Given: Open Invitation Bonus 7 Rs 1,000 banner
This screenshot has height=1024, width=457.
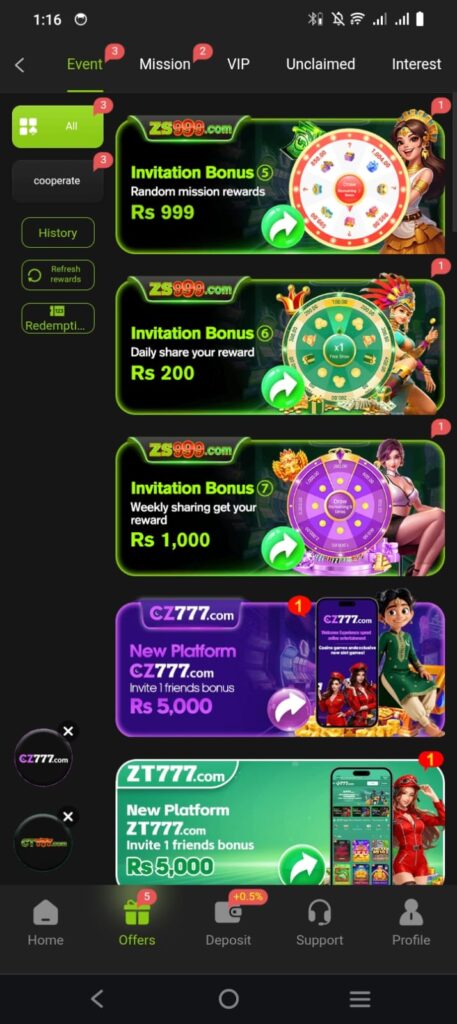Looking at the screenshot, I should tap(280, 507).
